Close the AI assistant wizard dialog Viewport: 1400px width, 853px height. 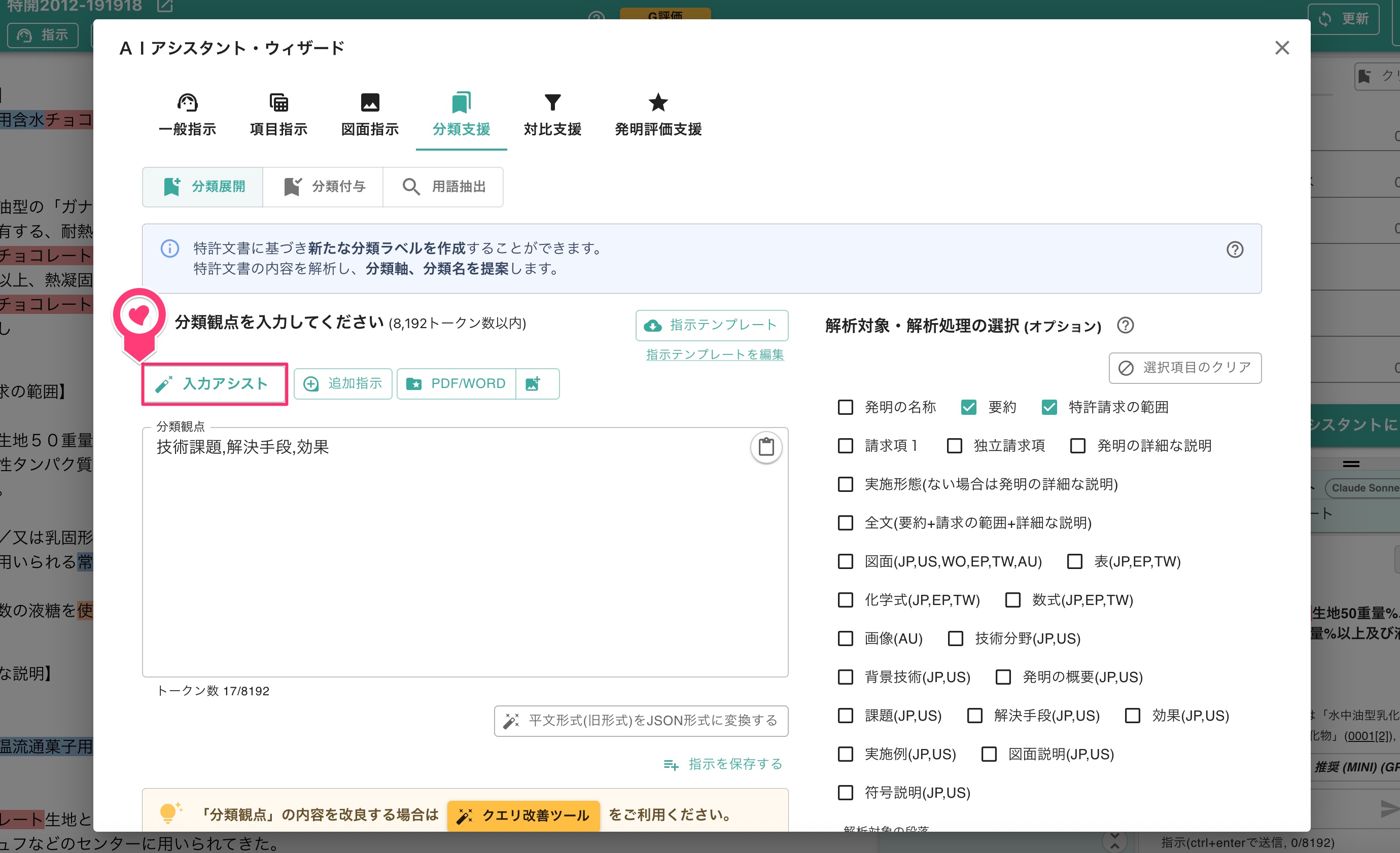1281,48
